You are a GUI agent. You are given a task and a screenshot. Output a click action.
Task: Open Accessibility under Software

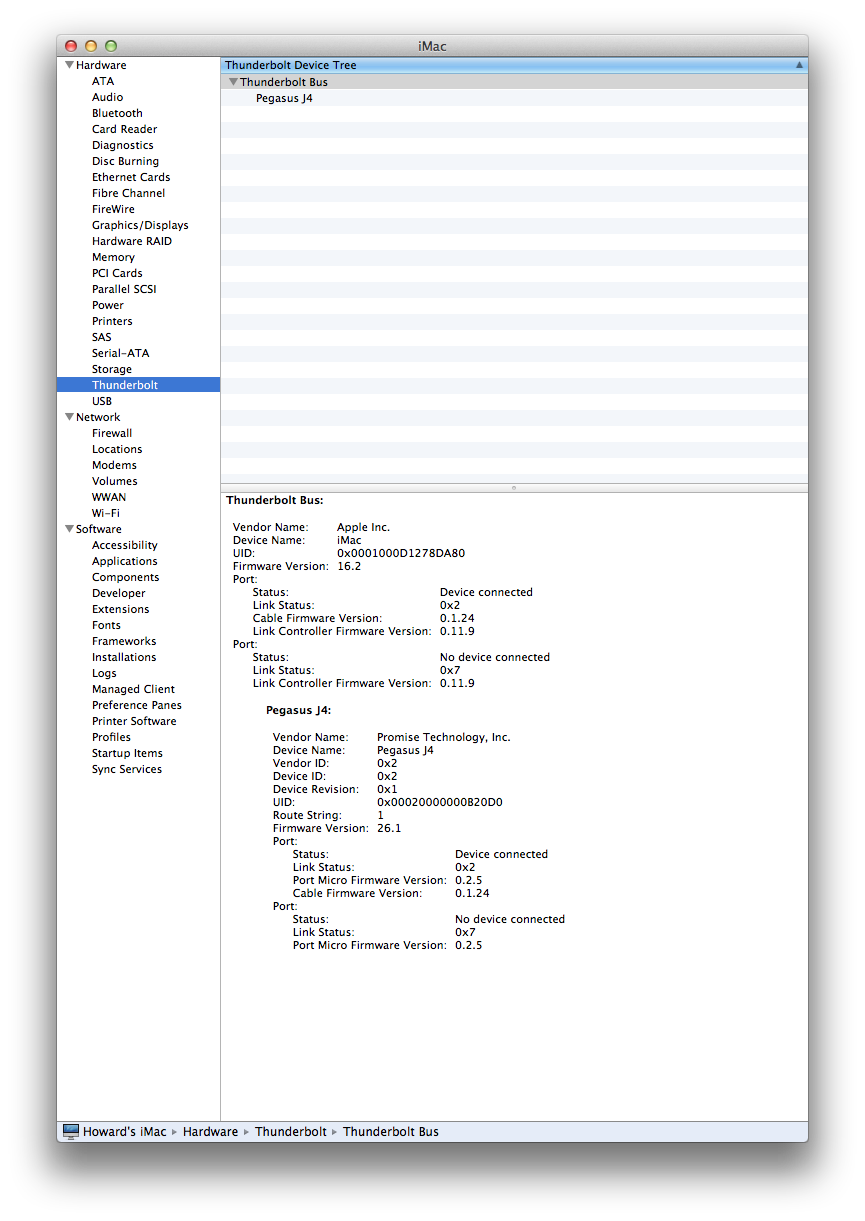point(125,545)
